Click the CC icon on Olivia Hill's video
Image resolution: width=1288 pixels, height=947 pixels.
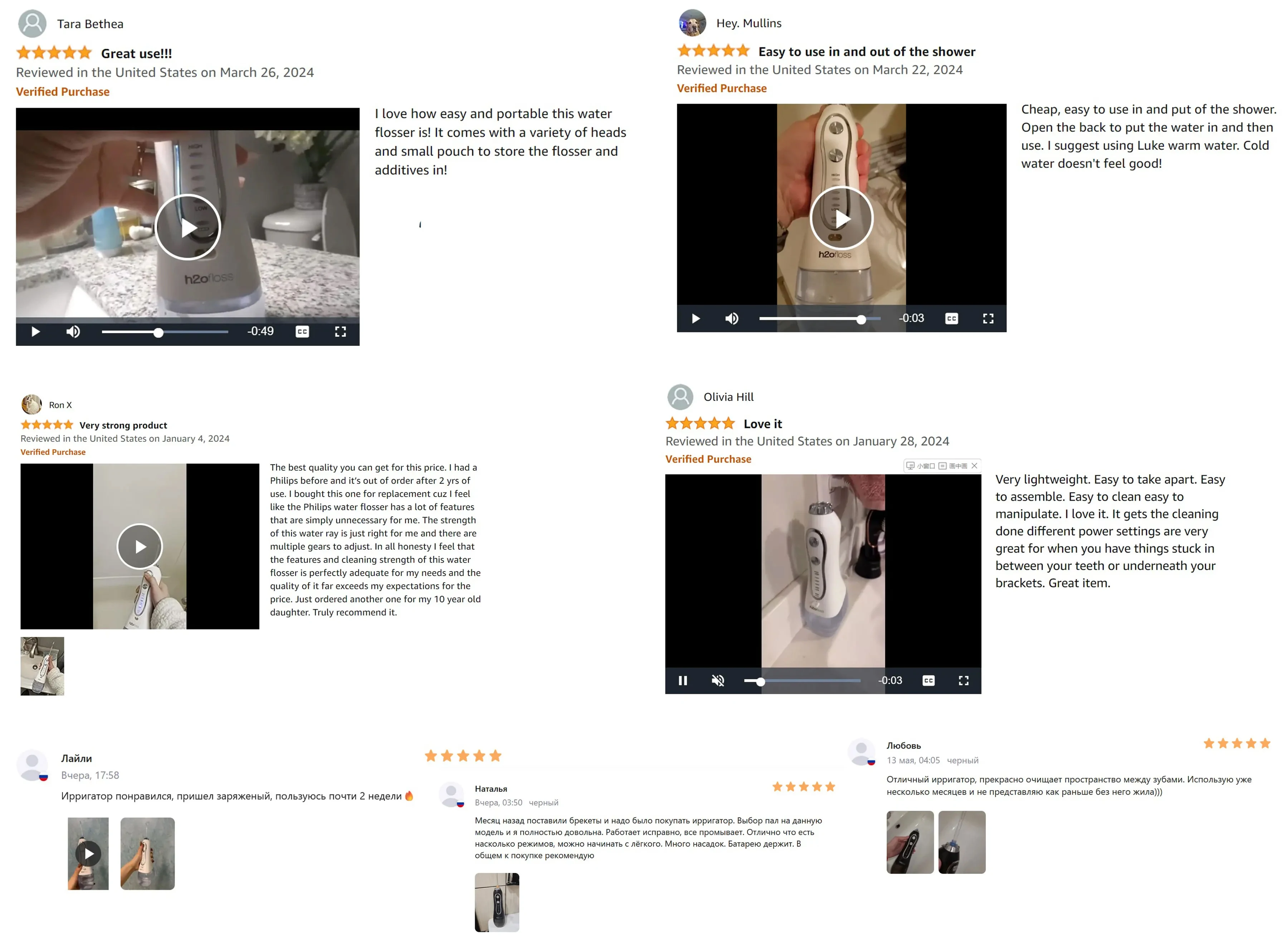(928, 681)
